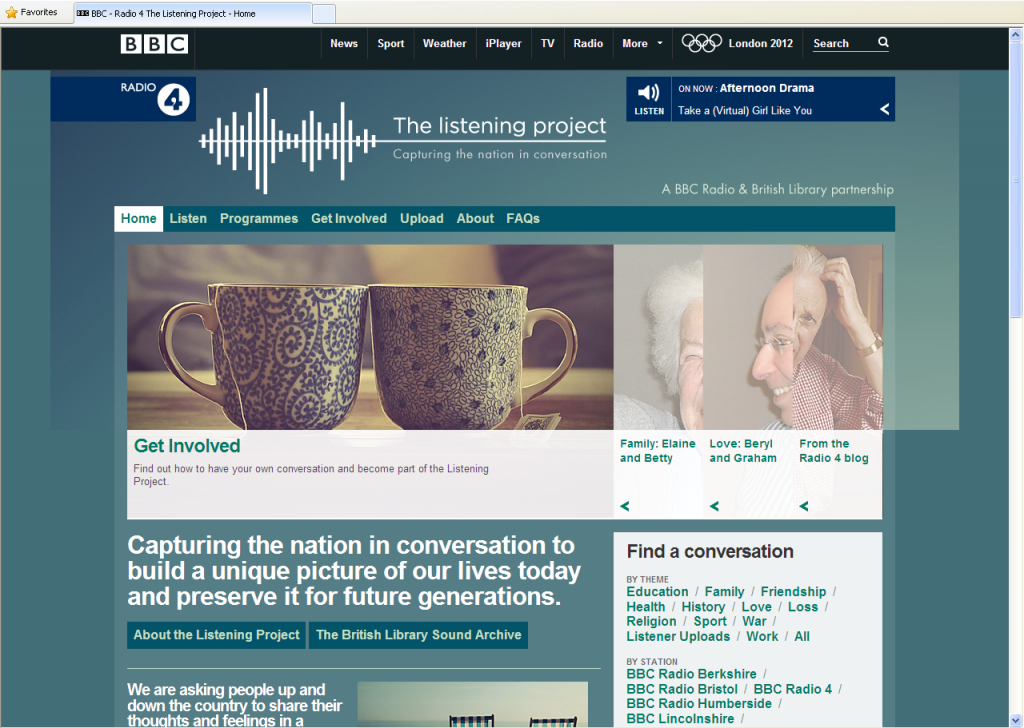Viewport: 1024px width, 728px height.
Task: Click the Favorites star icon
Action: pos(11,12)
